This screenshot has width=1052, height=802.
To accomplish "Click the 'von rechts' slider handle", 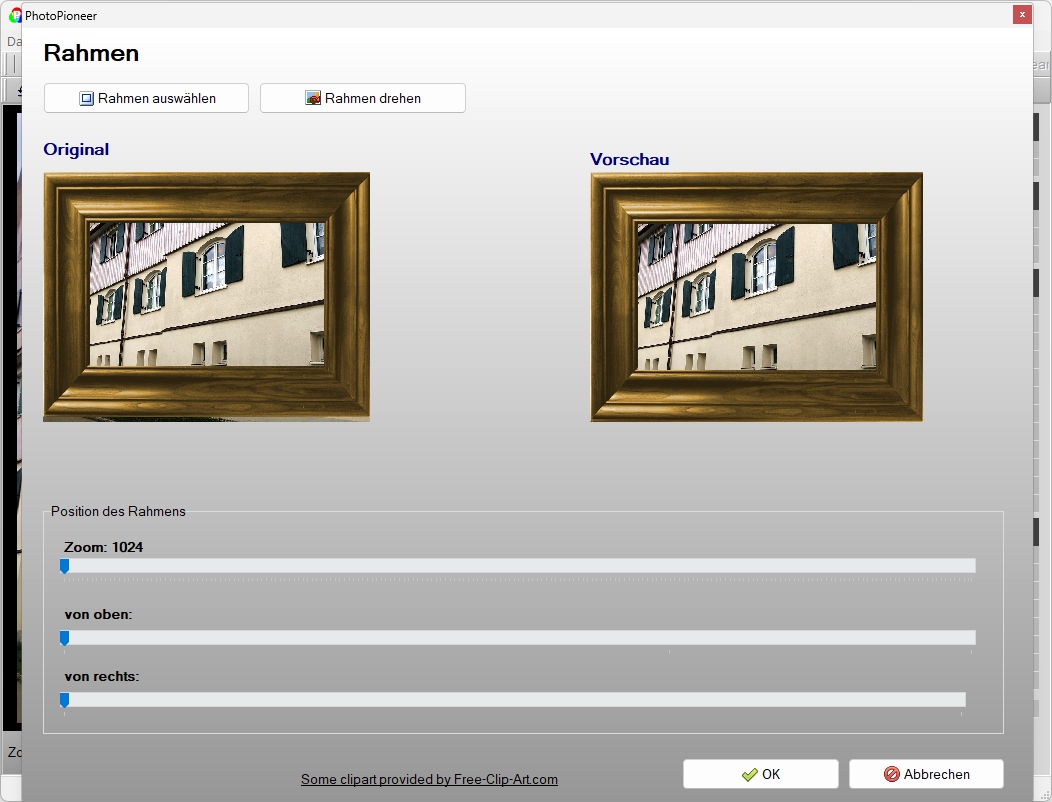I will click(x=64, y=700).
